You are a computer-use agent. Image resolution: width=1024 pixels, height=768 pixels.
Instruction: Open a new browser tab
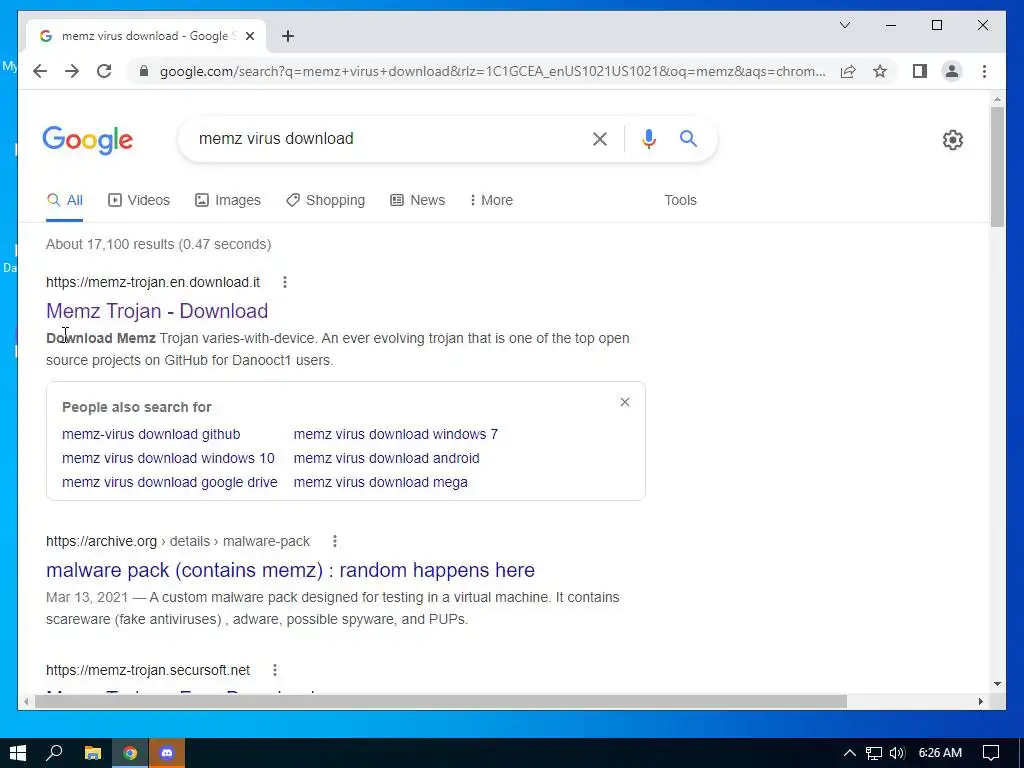click(288, 36)
